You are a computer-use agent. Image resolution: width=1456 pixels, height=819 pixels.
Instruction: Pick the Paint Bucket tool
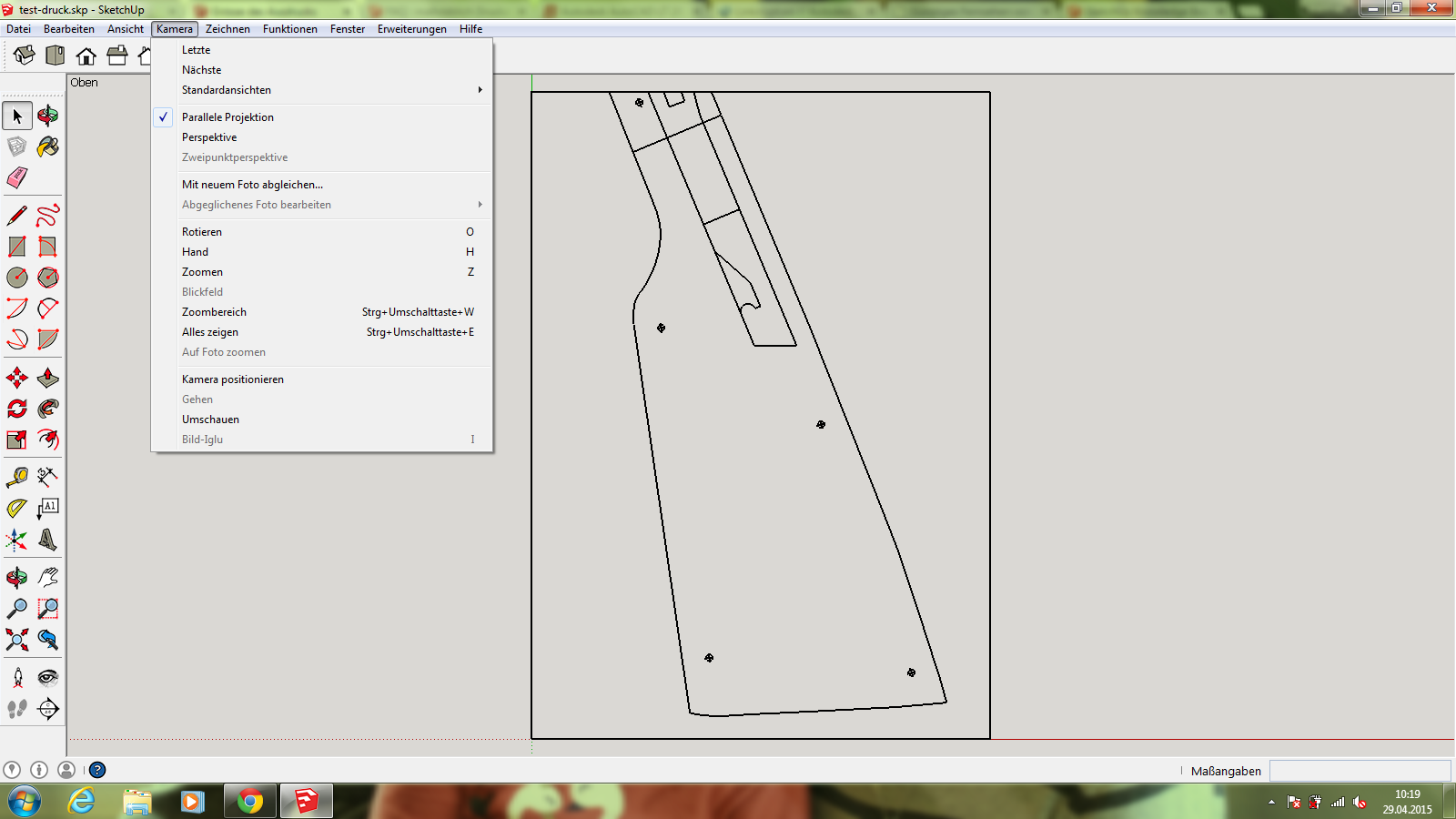click(x=48, y=147)
